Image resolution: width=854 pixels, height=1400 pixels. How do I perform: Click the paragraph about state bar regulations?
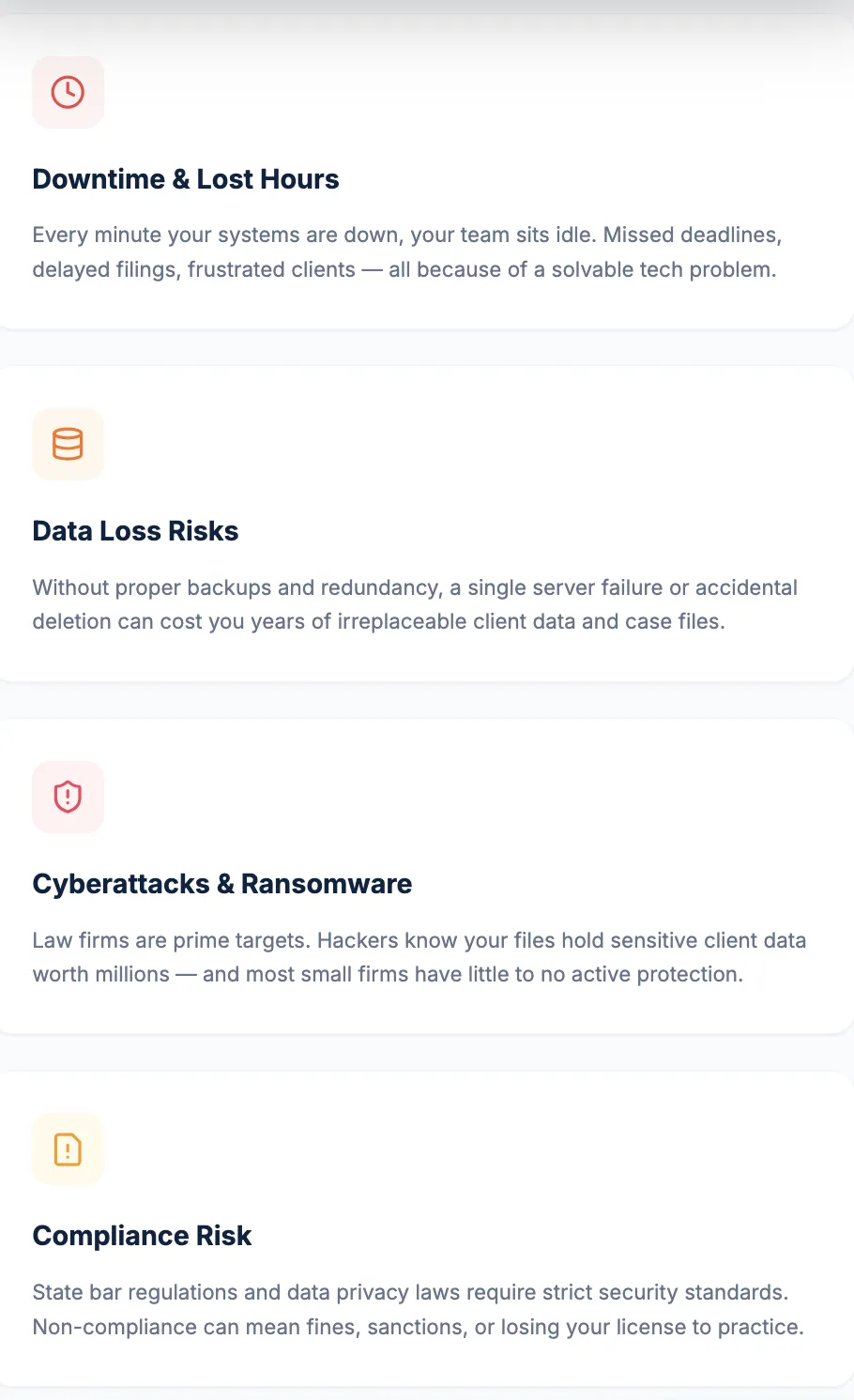[x=418, y=1309]
